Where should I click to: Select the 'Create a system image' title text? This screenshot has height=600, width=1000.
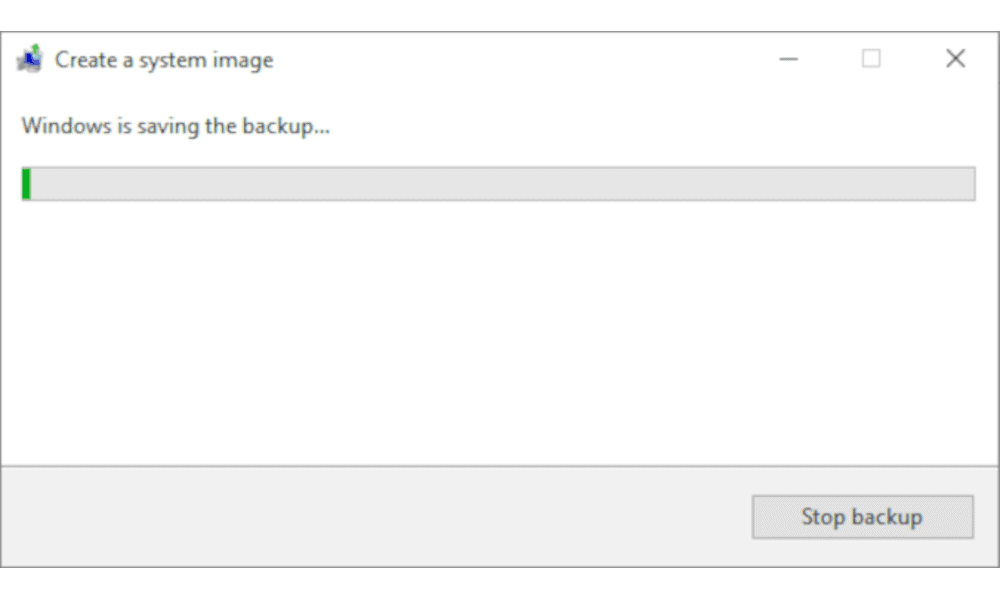point(164,60)
